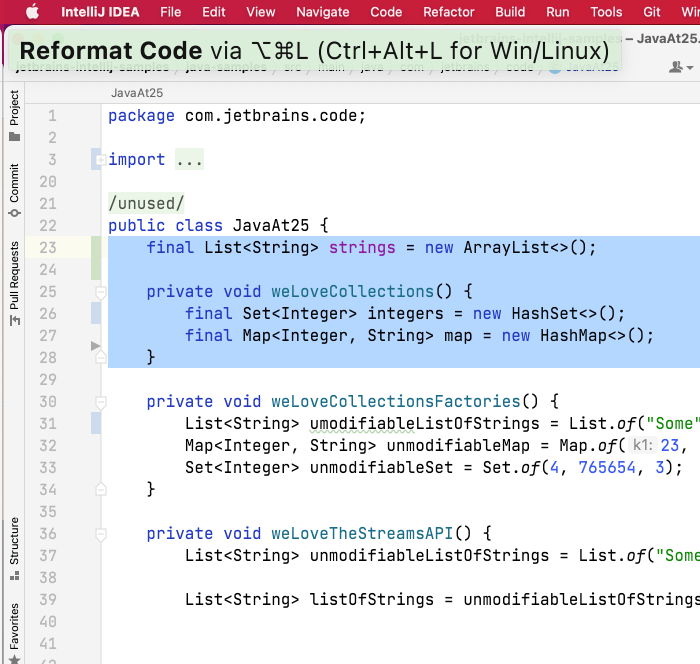This screenshot has height=664, width=700.
Task: Click the green added-lines marker at line 23
Action: click(96, 258)
